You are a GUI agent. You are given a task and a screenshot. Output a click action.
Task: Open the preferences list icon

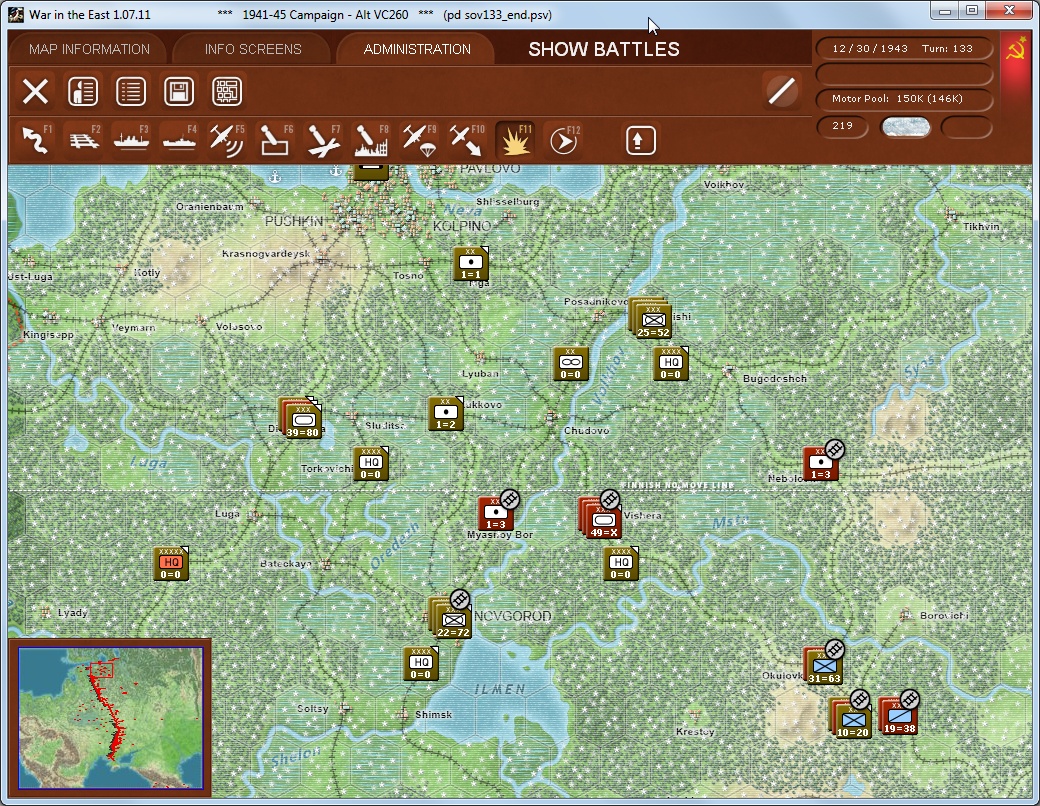click(x=131, y=92)
